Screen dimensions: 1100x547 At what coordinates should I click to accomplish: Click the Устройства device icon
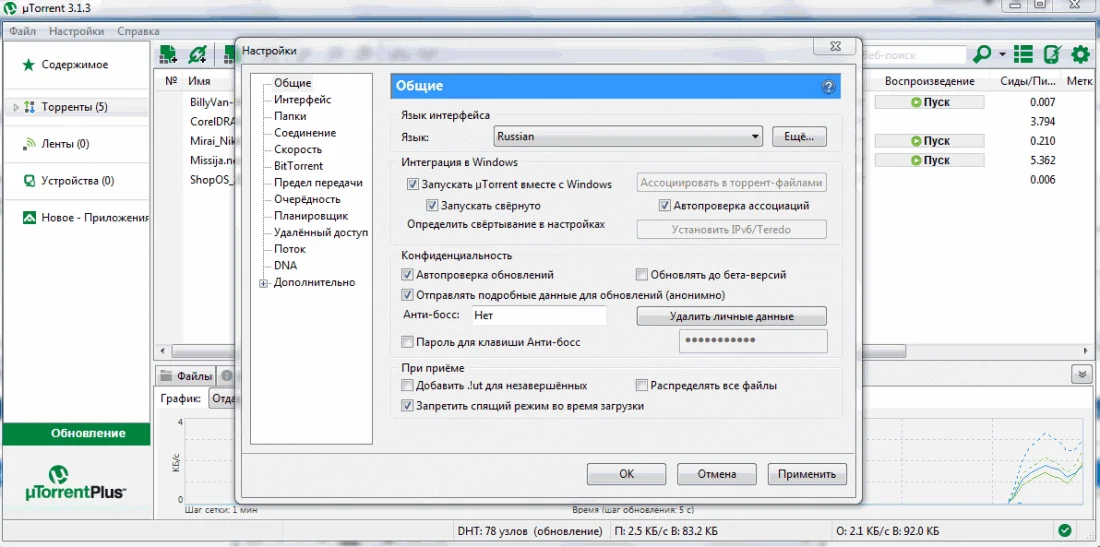[29, 181]
